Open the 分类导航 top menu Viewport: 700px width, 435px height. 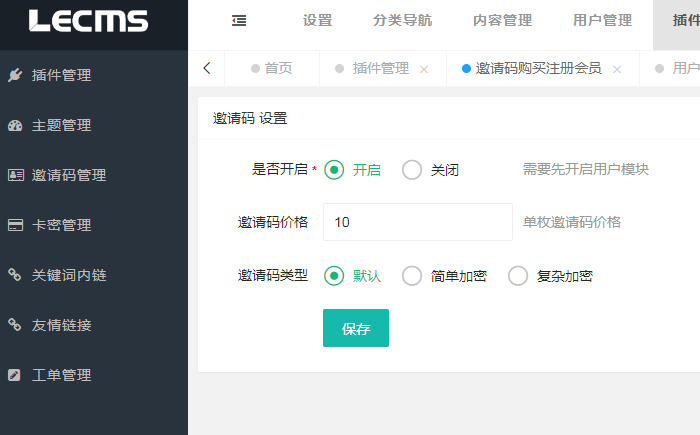click(x=402, y=20)
